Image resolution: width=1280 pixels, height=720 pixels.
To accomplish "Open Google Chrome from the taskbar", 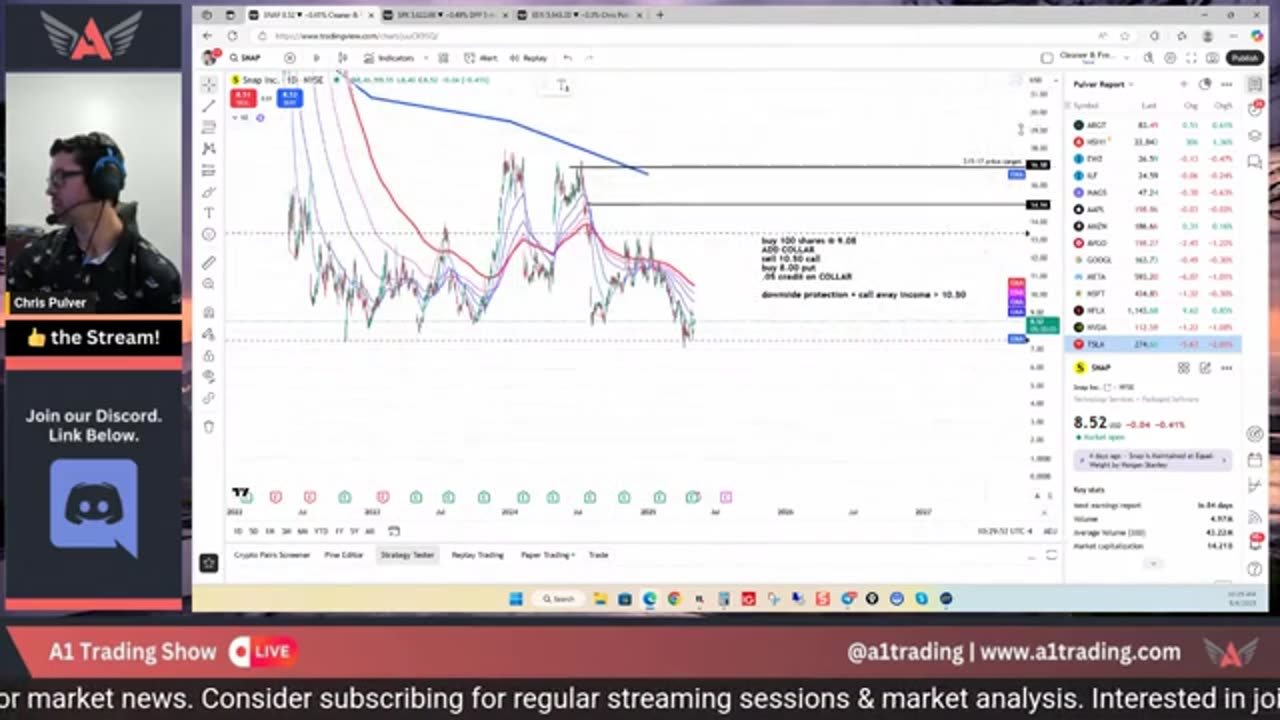I will [x=674, y=599].
